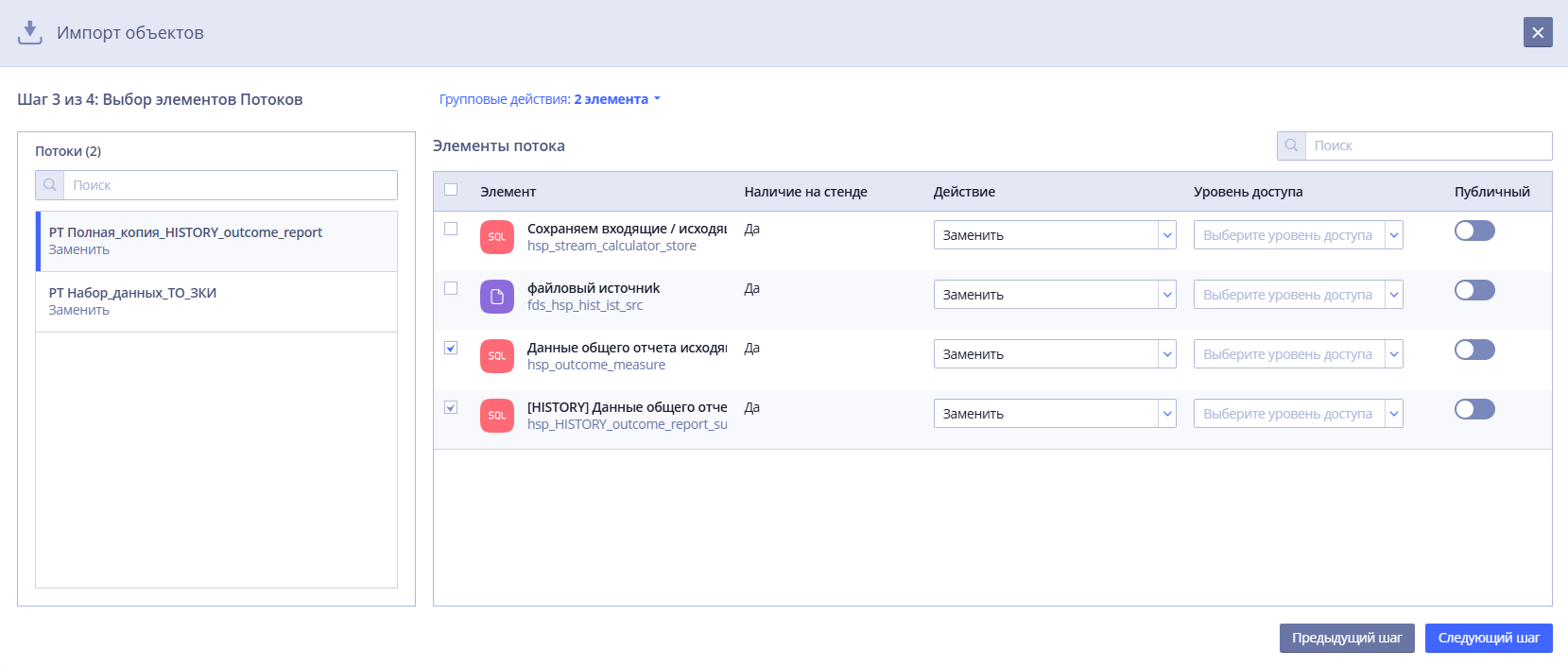Screen dimensions: 1568x667
Task: Click SQL icon for hsp_HISTORY_outcome_report row
Action: click(497, 416)
